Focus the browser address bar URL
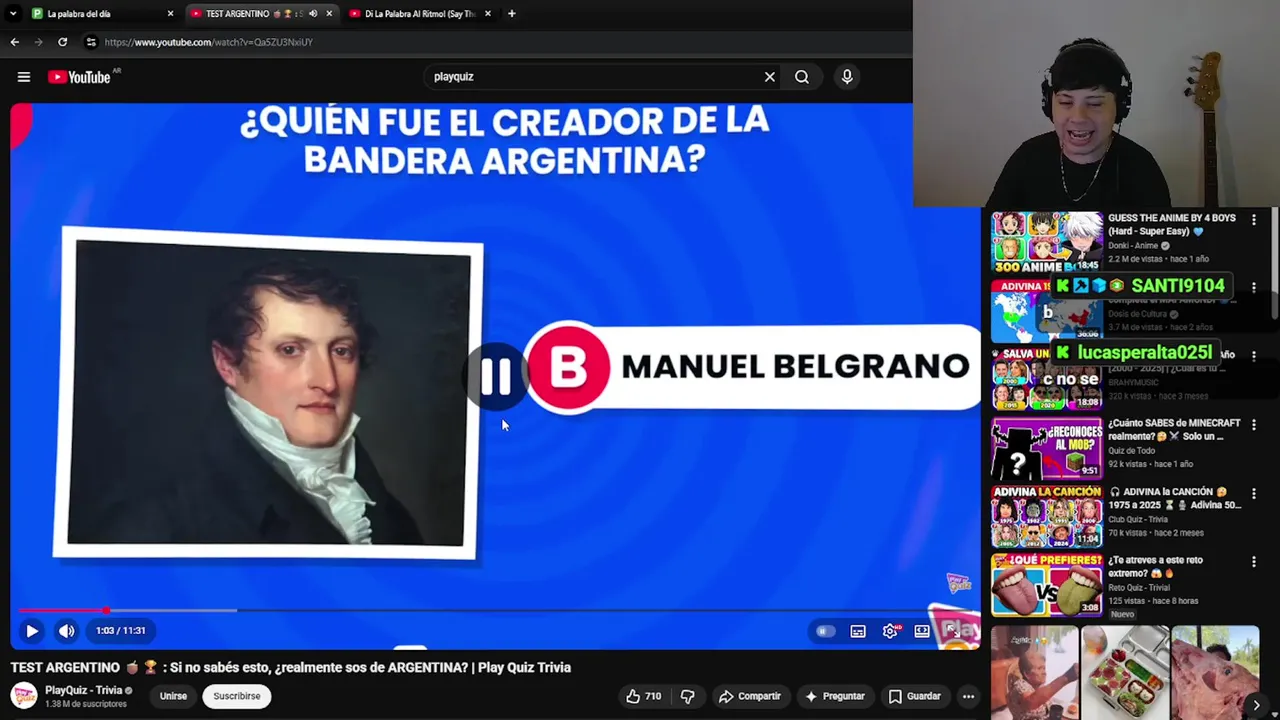This screenshot has width=1280, height=720. pyautogui.click(x=209, y=42)
